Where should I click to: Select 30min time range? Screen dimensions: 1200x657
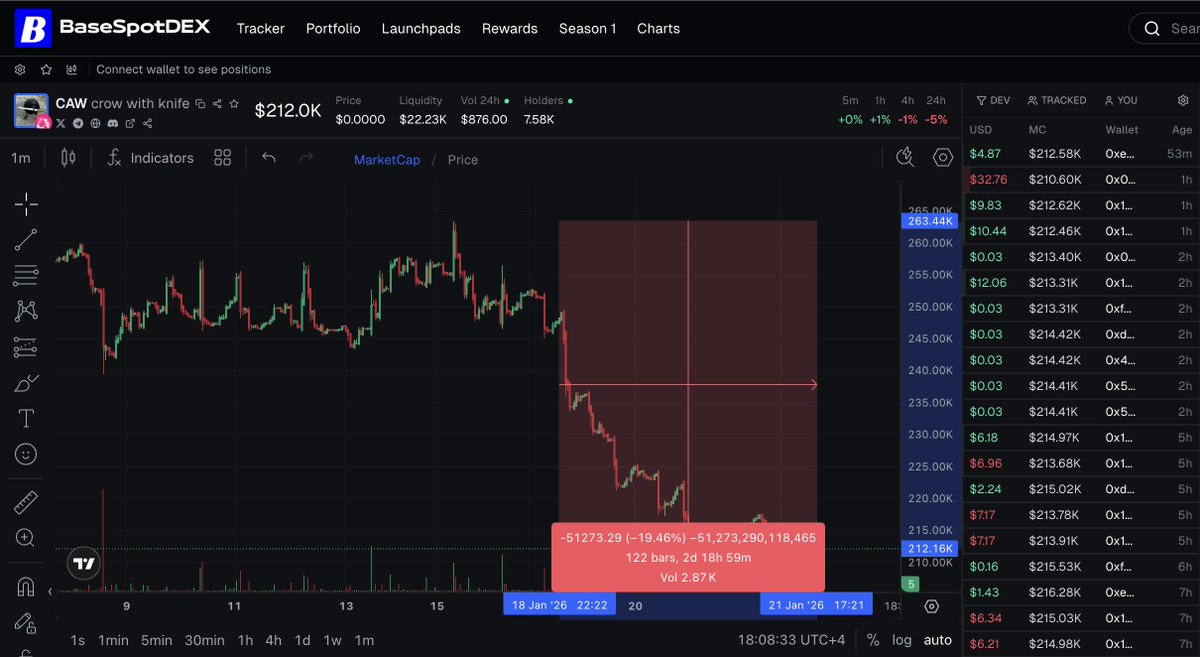click(204, 640)
